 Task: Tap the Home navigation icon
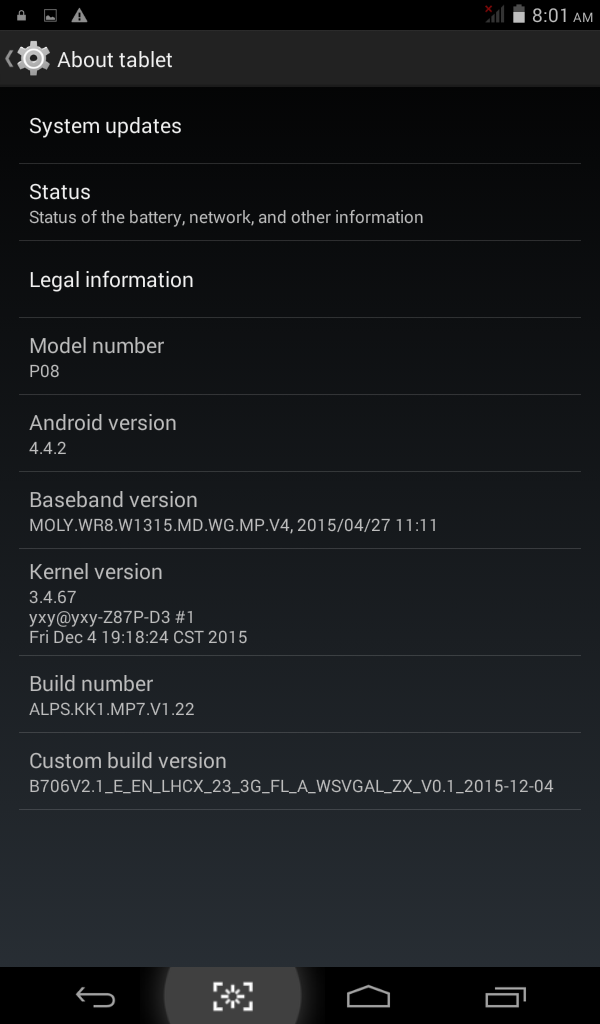[368, 997]
